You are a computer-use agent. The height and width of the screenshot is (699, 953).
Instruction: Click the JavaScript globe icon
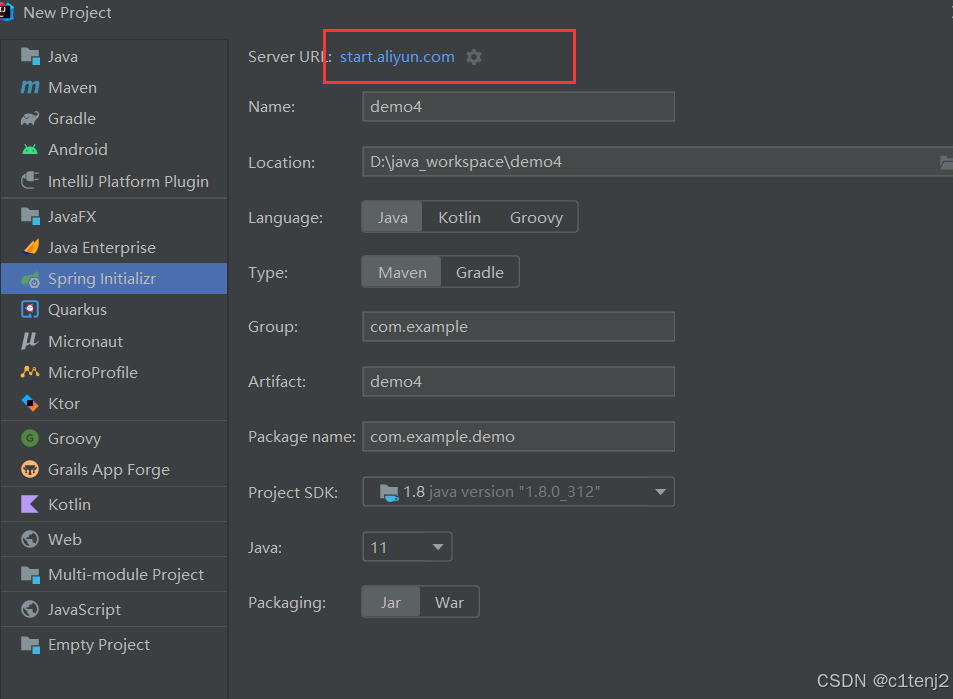point(30,609)
